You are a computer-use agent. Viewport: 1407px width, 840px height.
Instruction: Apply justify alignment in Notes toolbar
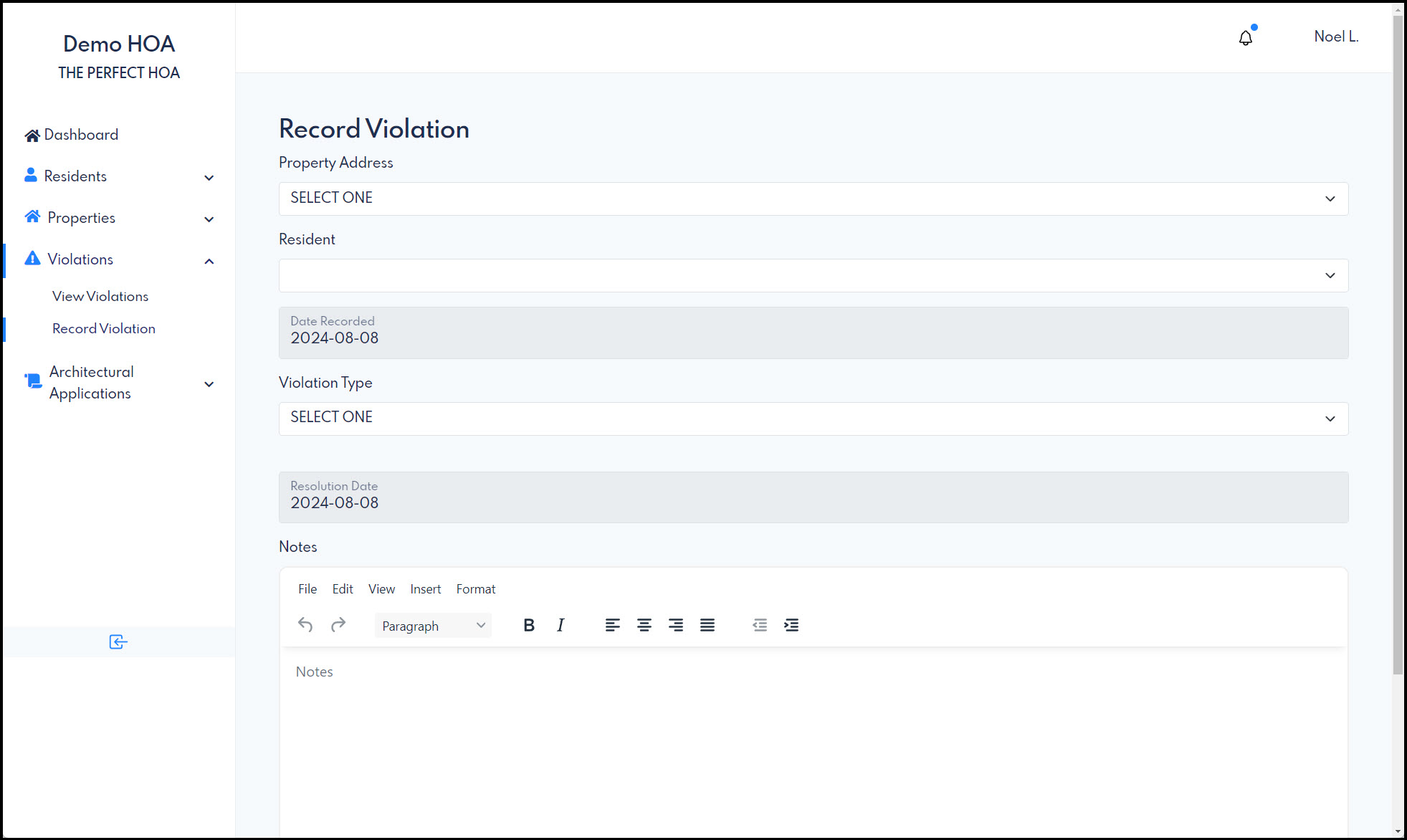pyautogui.click(x=707, y=624)
